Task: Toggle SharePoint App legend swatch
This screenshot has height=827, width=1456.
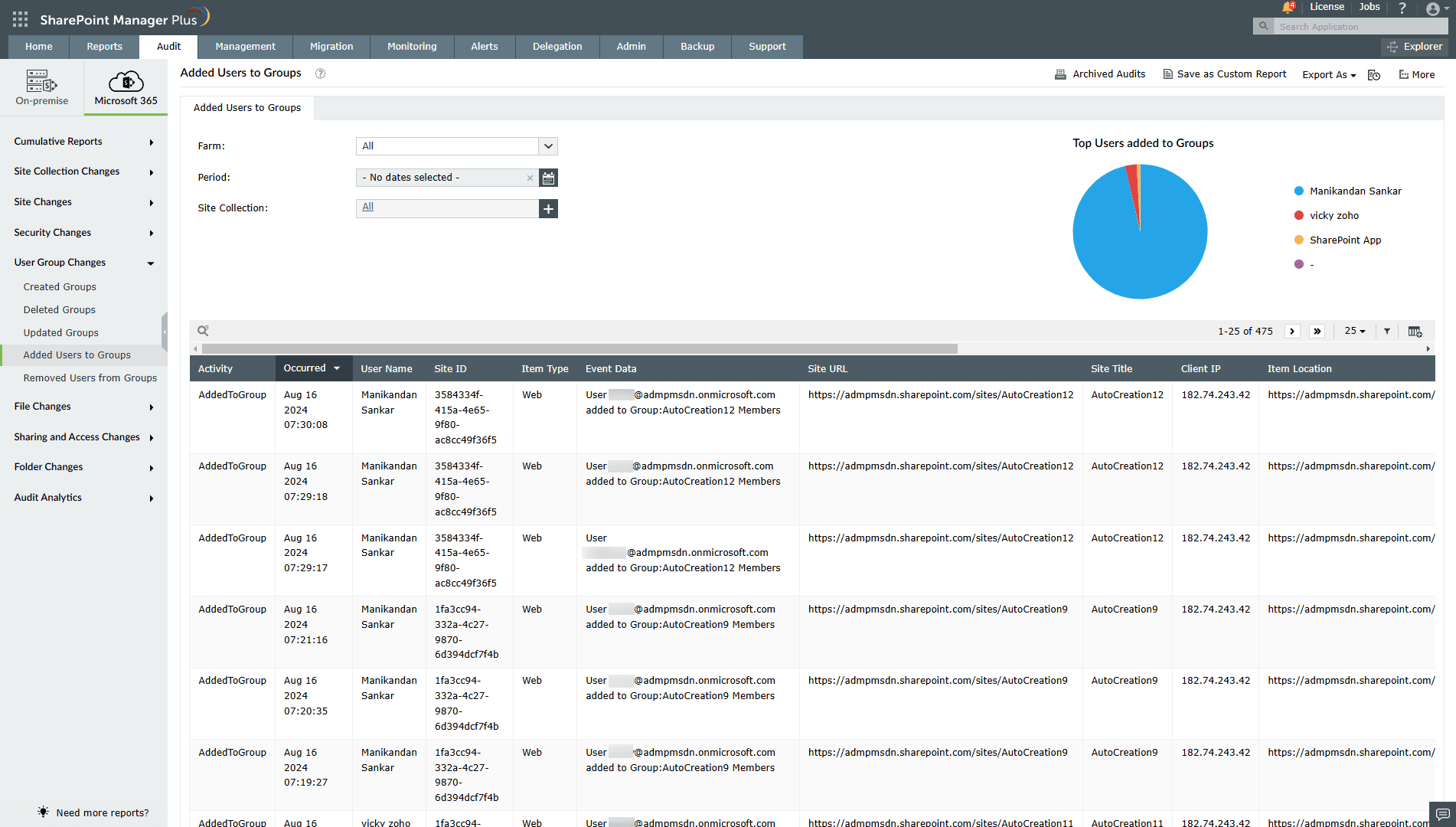Action: 1299,240
